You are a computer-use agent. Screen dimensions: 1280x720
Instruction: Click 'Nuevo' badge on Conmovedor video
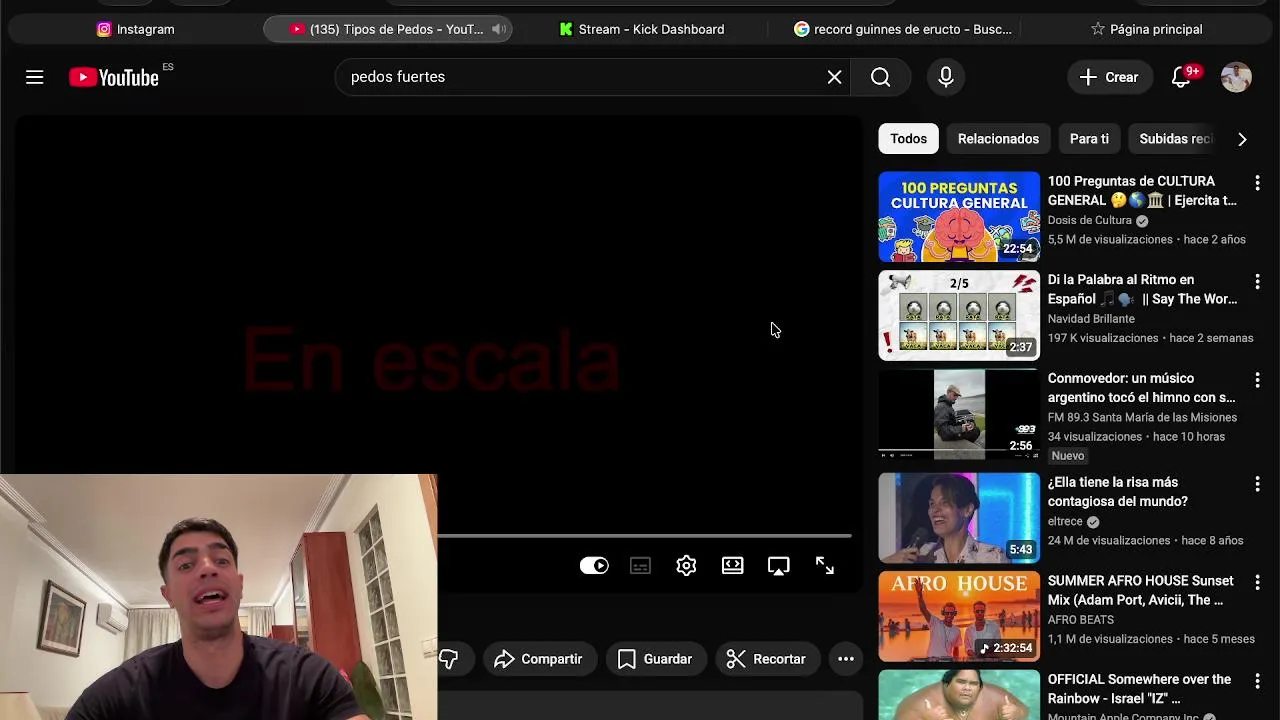1067,456
